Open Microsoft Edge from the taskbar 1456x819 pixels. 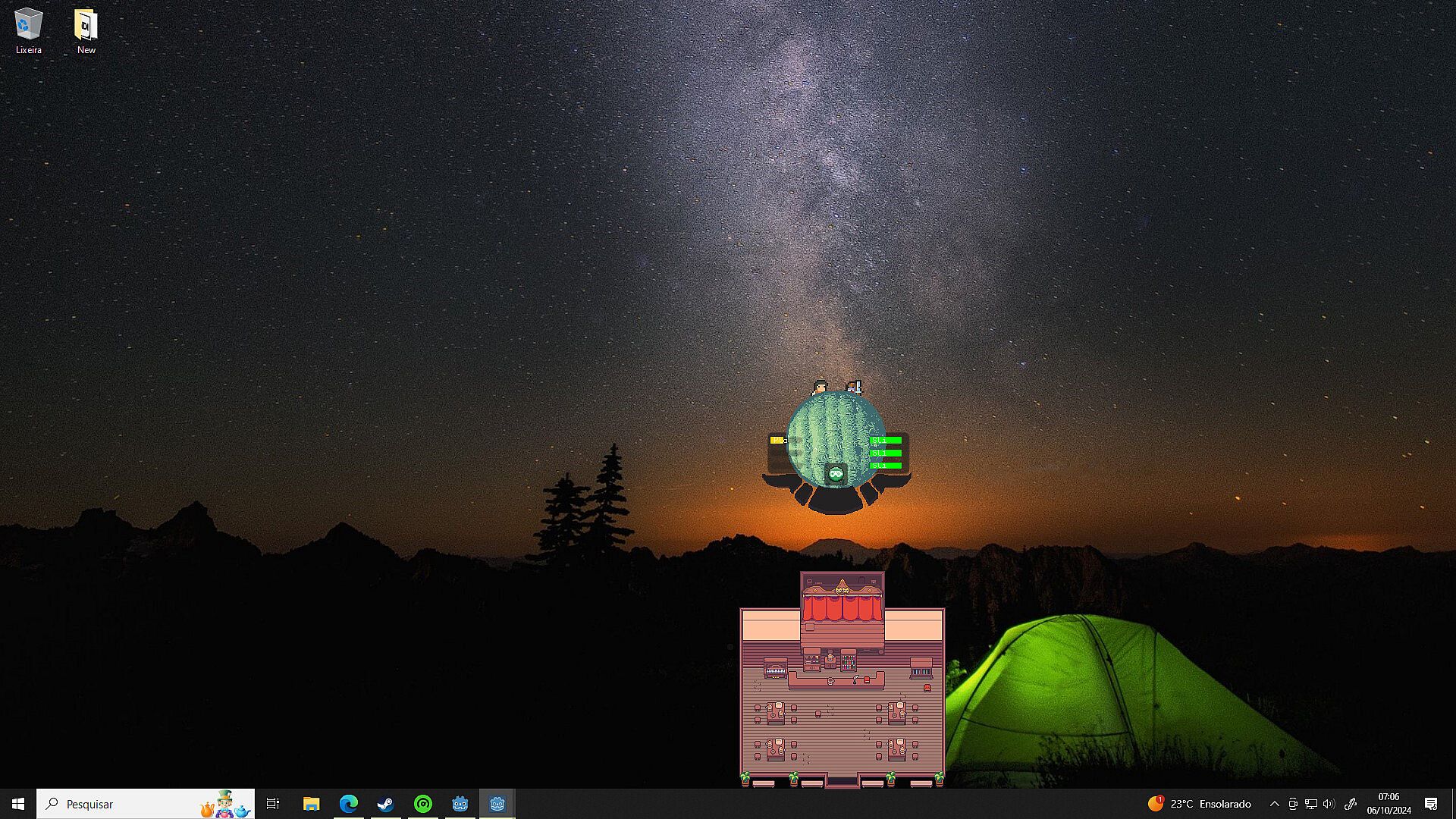(348, 804)
